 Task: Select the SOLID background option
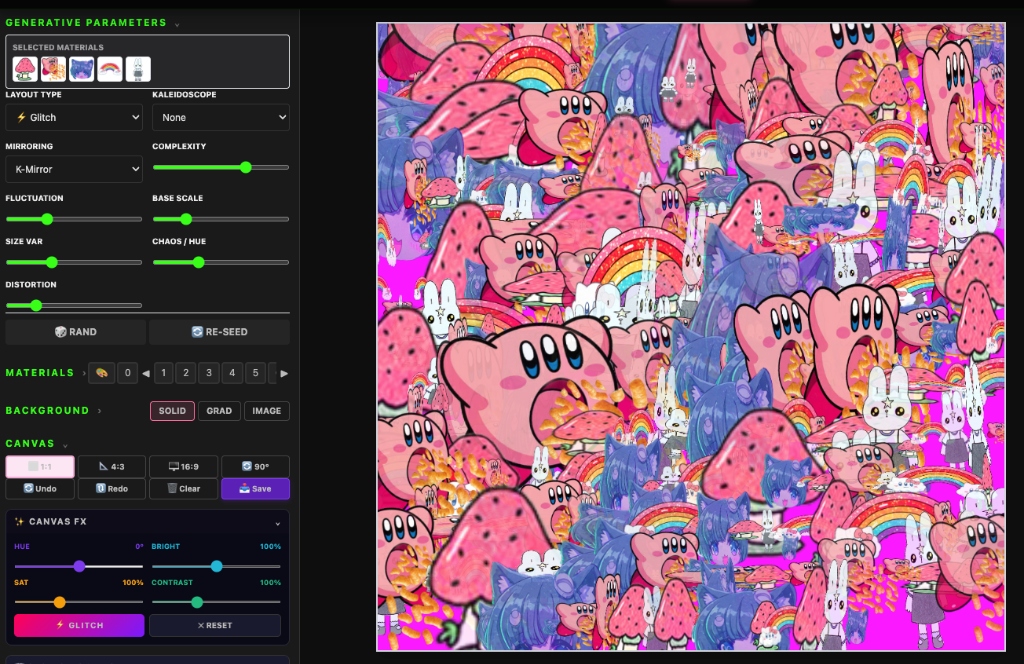click(x=172, y=411)
